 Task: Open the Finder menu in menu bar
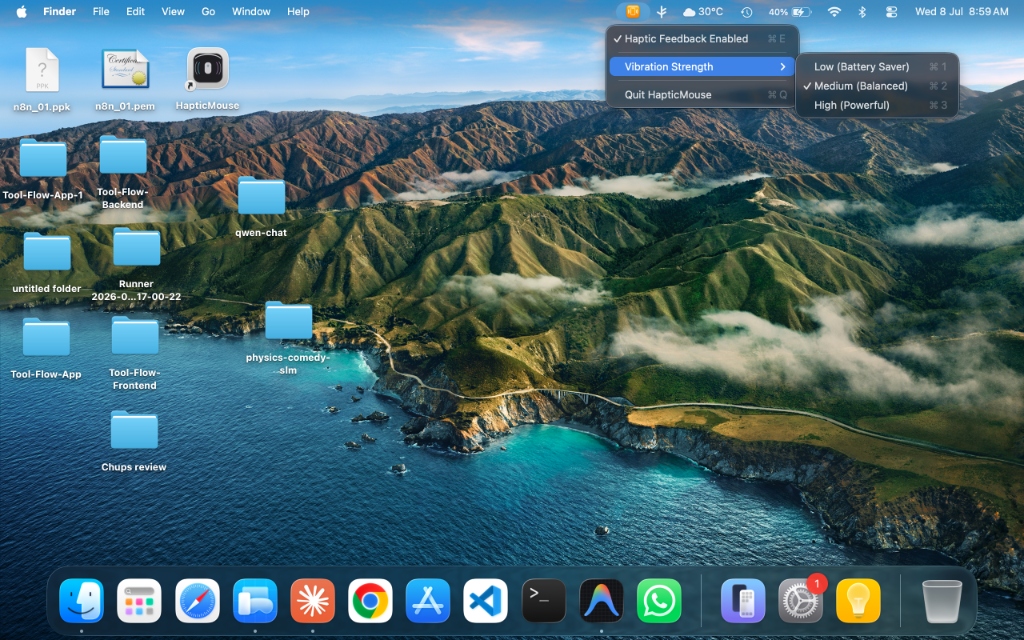tap(59, 12)
